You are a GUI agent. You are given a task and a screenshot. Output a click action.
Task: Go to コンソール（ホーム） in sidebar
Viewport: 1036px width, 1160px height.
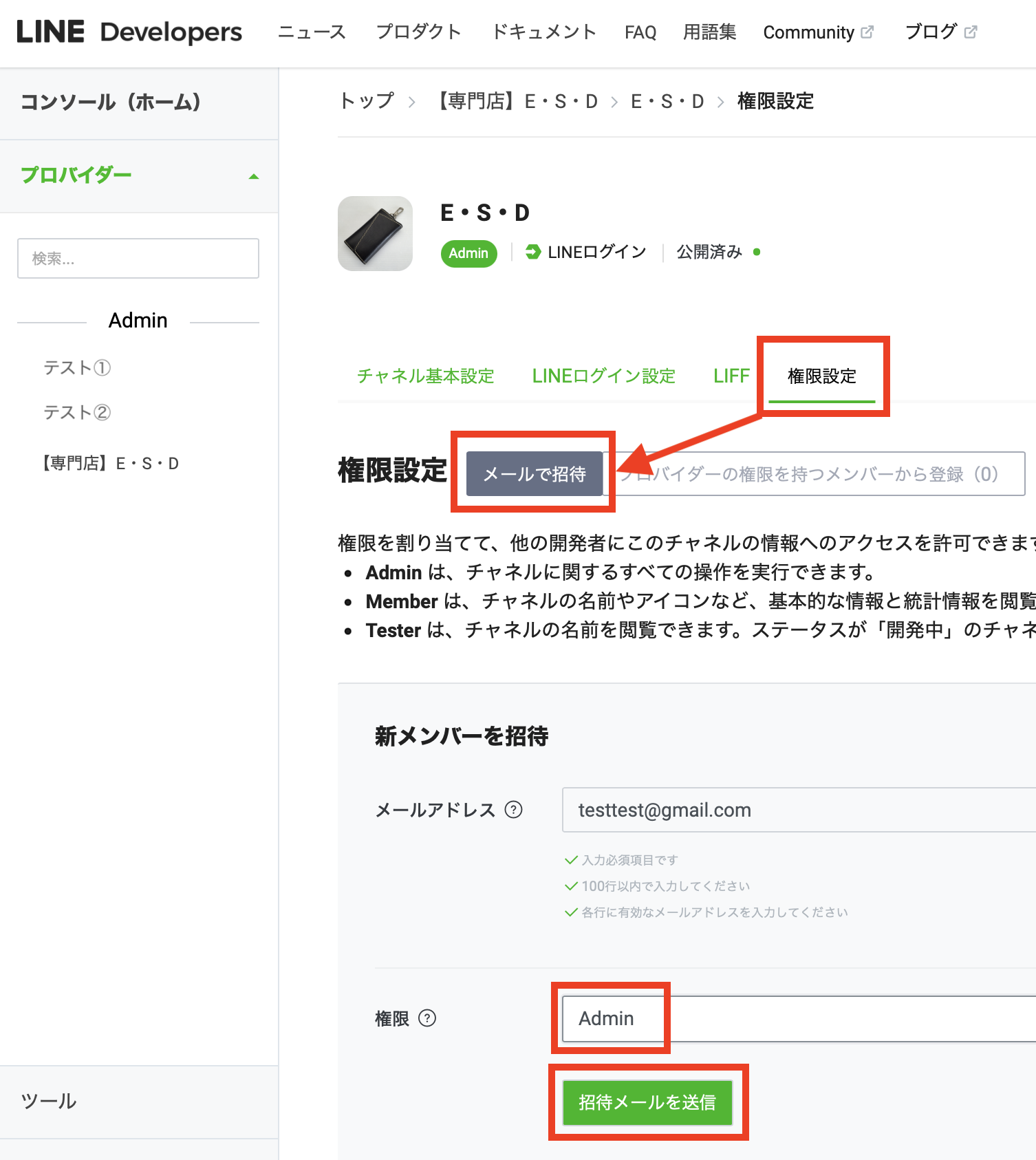110,103
